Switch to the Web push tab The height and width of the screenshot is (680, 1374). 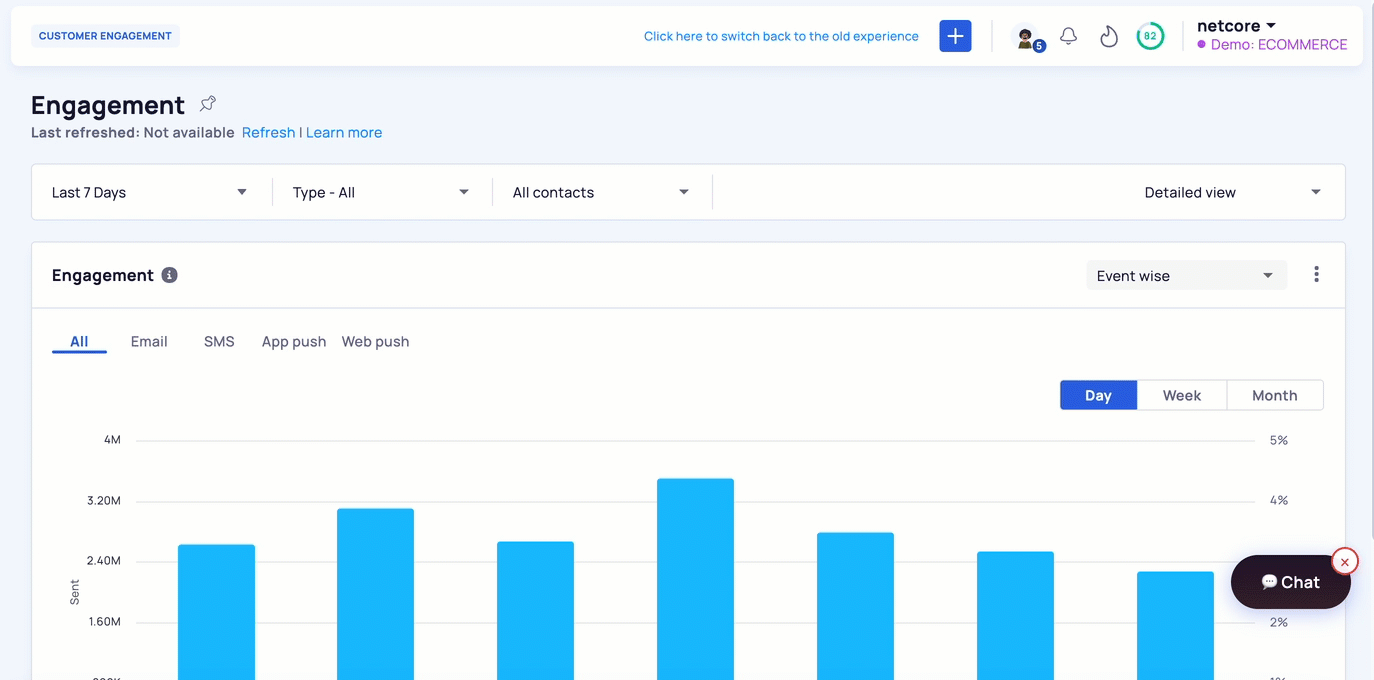coord(375,342)
